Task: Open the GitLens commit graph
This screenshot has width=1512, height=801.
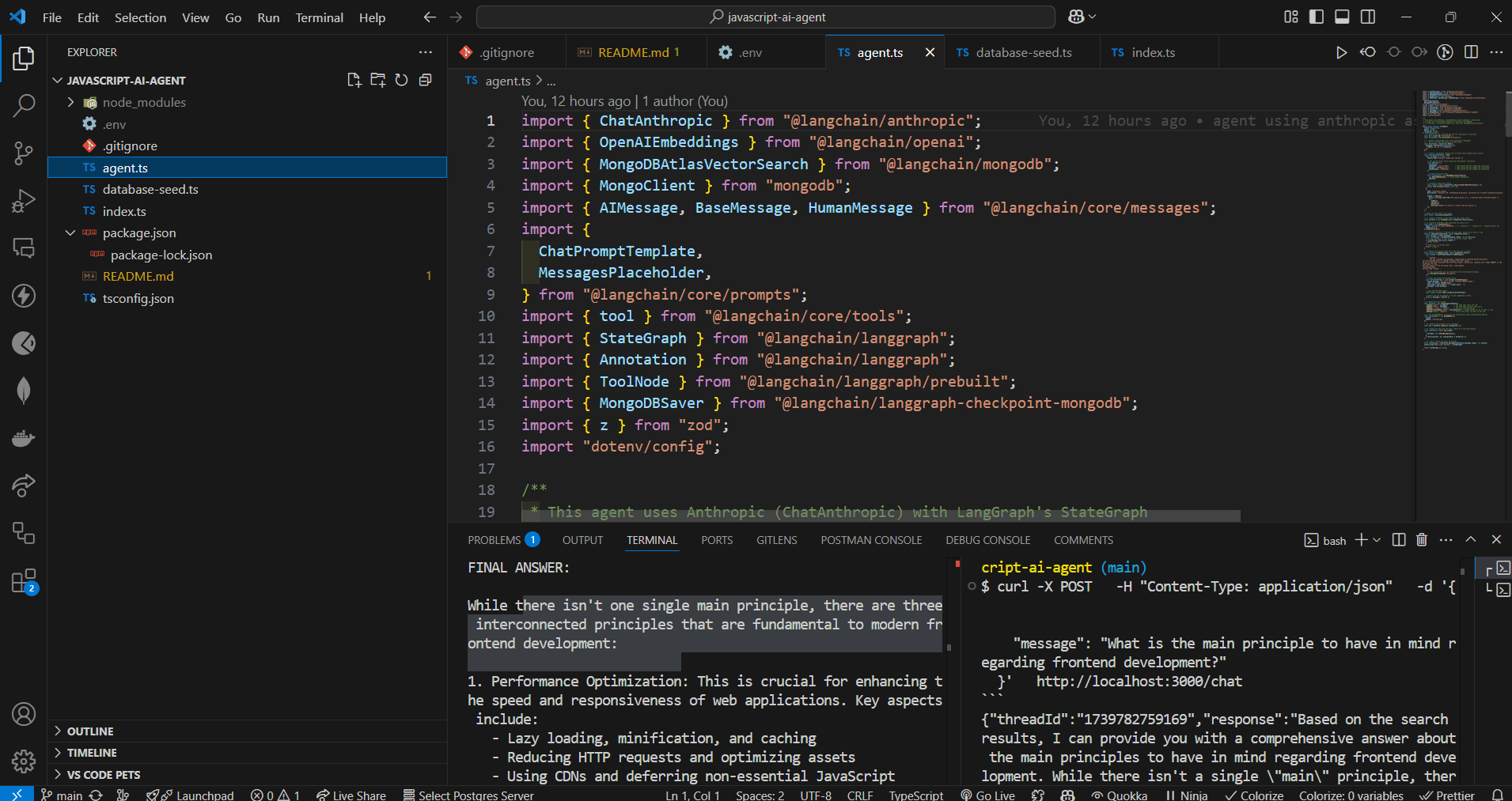Action: pos(1445,52)
